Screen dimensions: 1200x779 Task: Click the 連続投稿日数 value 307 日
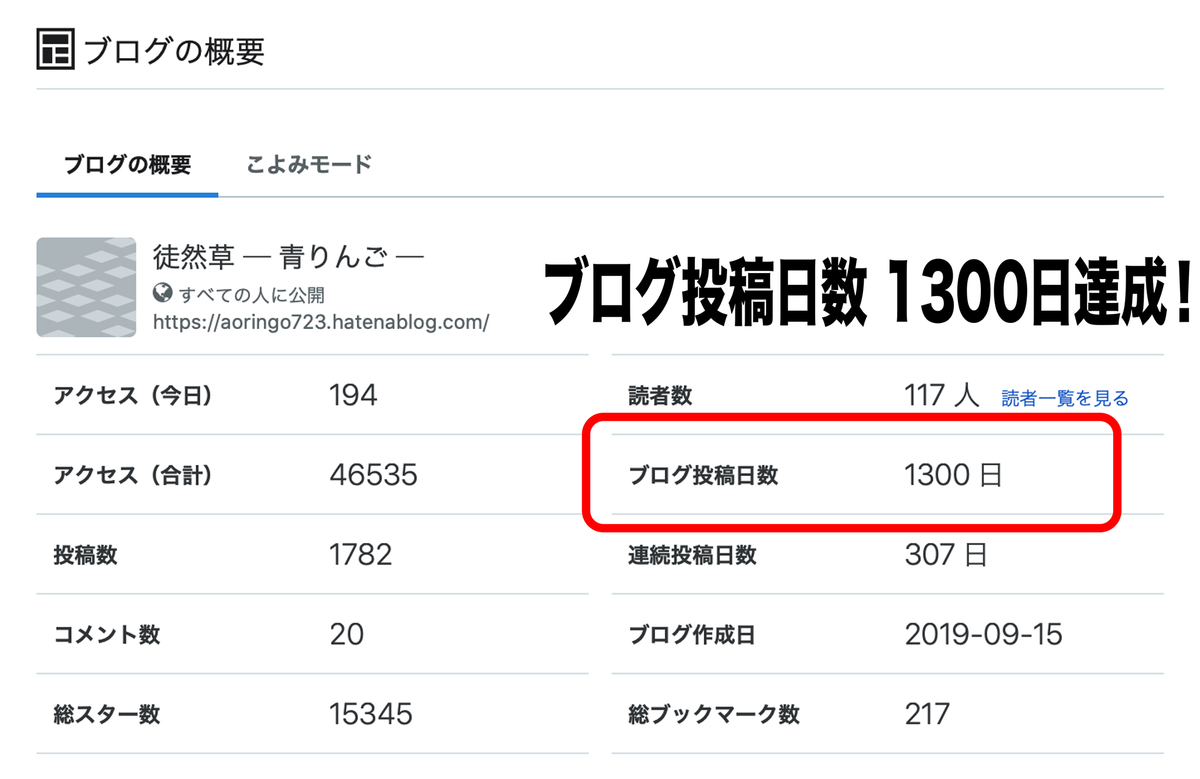(x=946, y=554)
